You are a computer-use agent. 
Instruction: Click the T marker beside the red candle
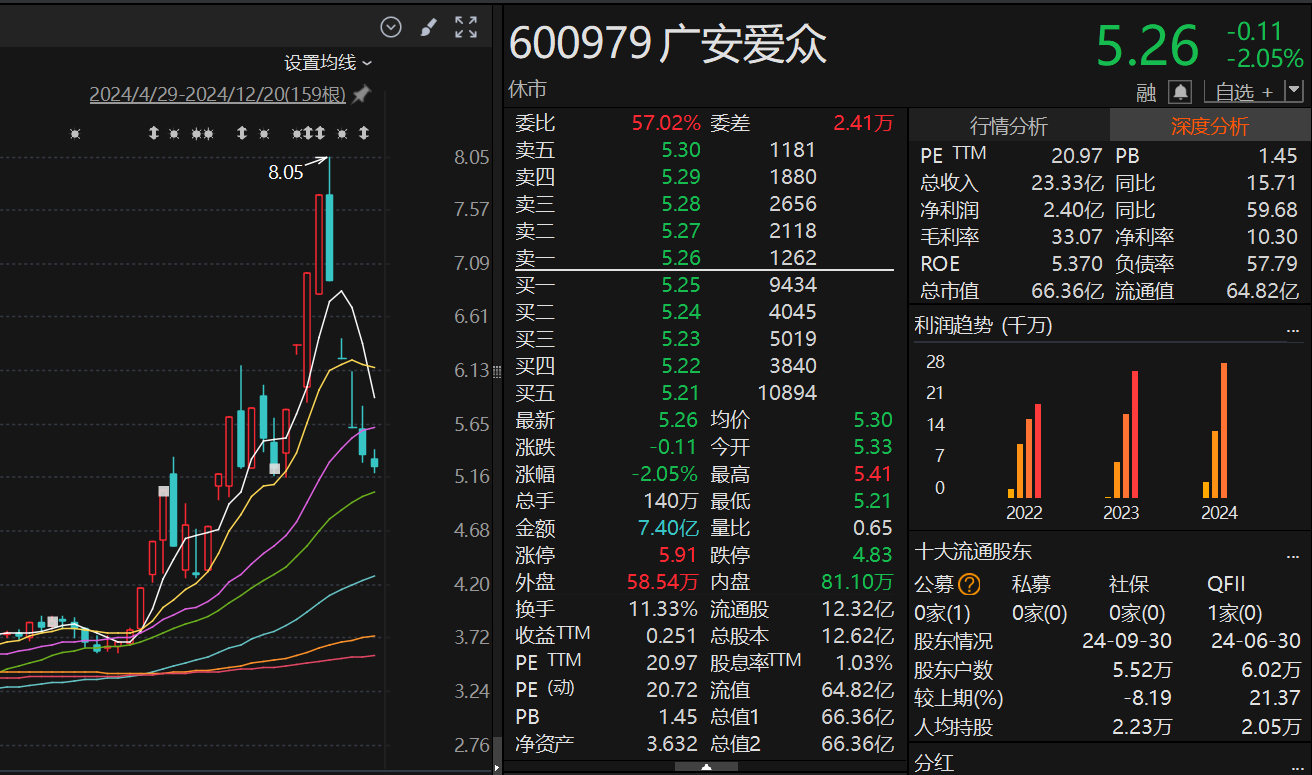(297, 348)
